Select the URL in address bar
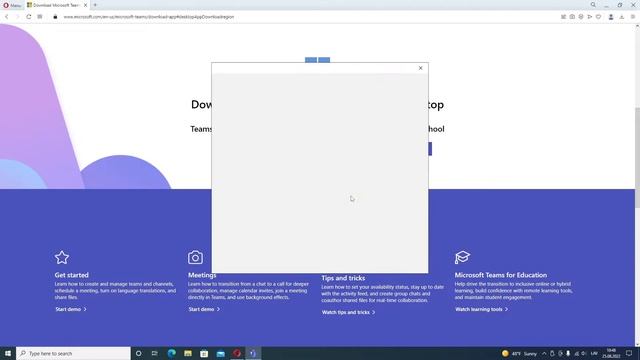 [x=149, y=17]
